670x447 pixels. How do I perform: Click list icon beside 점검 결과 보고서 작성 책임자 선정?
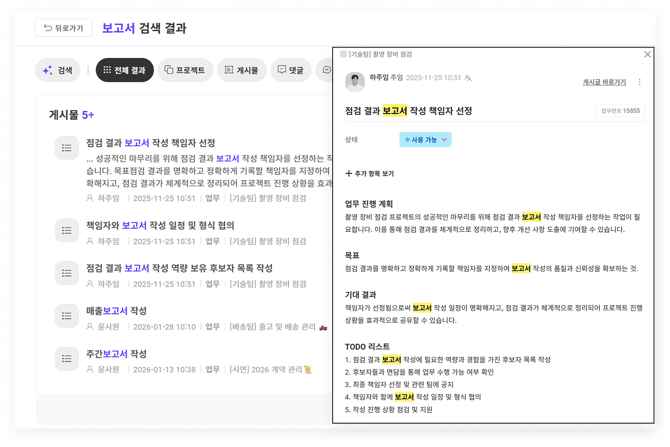tap(67, 149)
